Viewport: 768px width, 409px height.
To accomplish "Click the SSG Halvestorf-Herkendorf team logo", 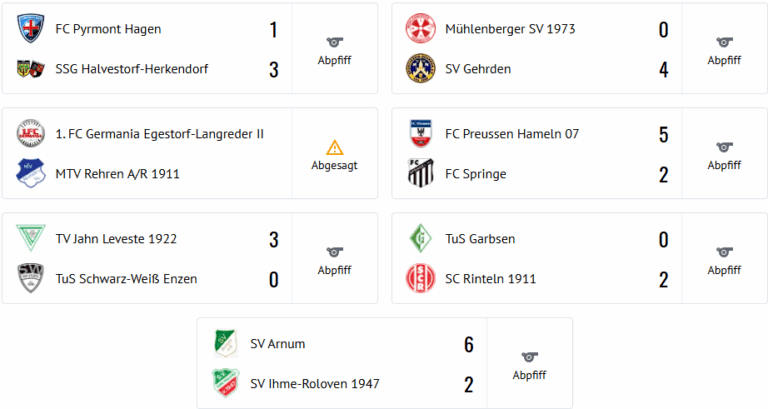I will coord(31,69).
